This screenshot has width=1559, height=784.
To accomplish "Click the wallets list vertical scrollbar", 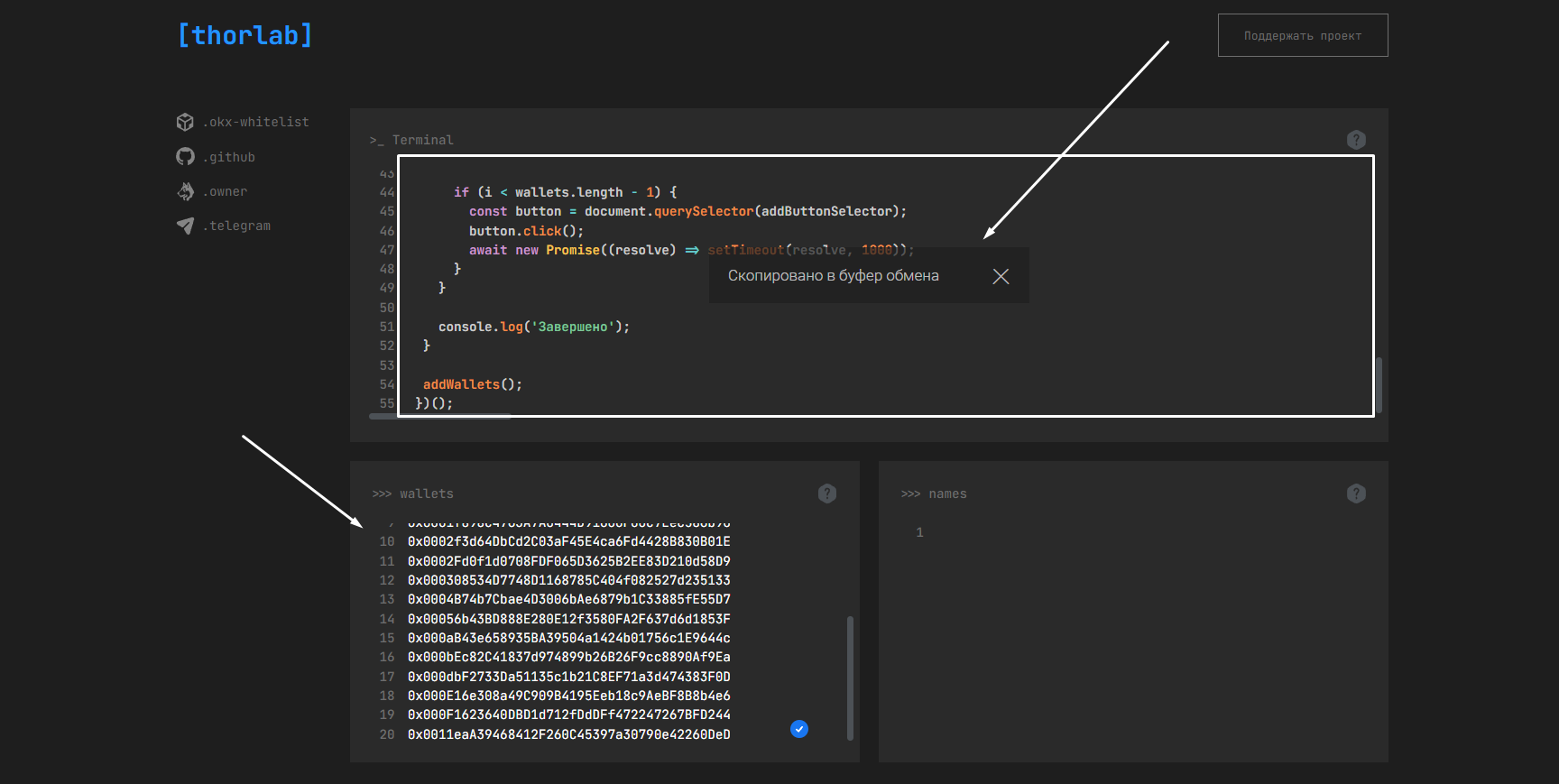I will point(850,678).
